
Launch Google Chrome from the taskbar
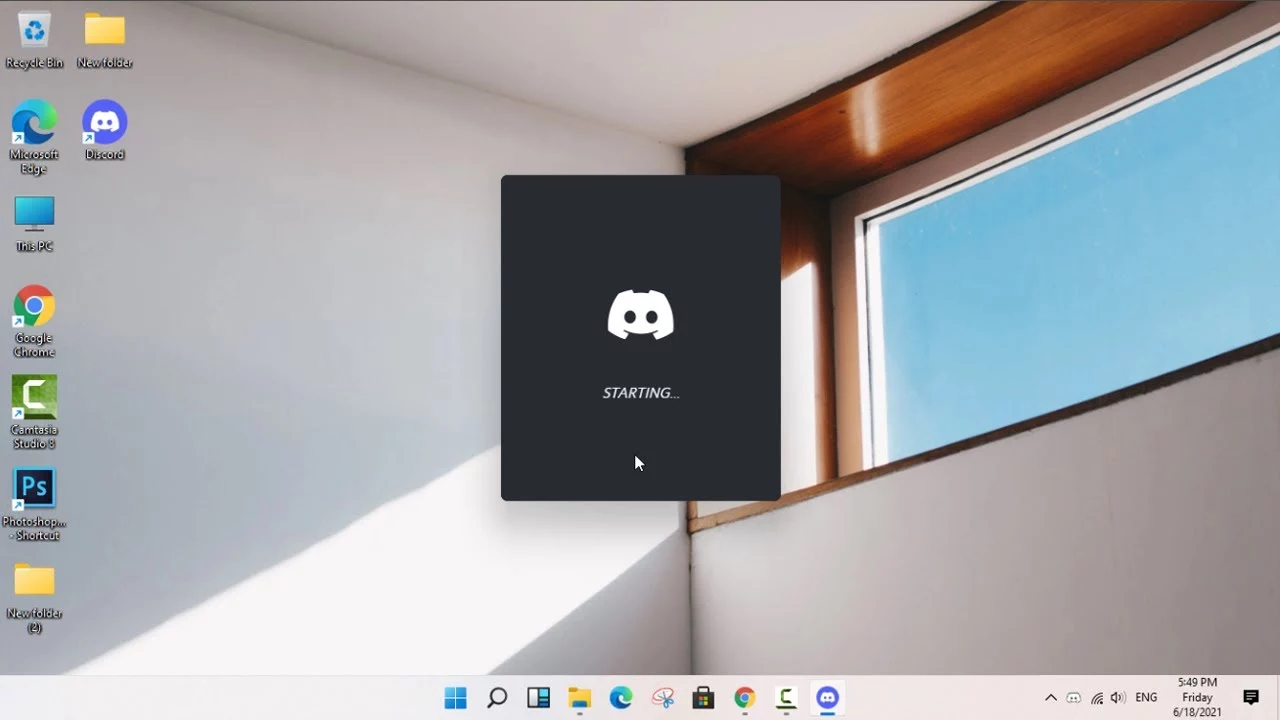click(x=744, y=698)
